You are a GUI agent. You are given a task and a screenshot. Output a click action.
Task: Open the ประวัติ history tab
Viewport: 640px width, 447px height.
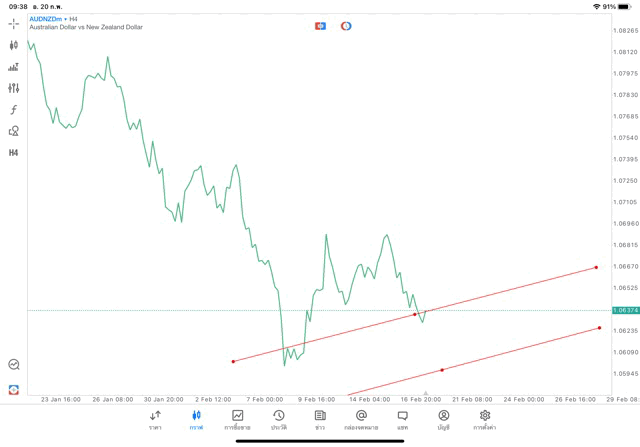click(x=278, y=419)
